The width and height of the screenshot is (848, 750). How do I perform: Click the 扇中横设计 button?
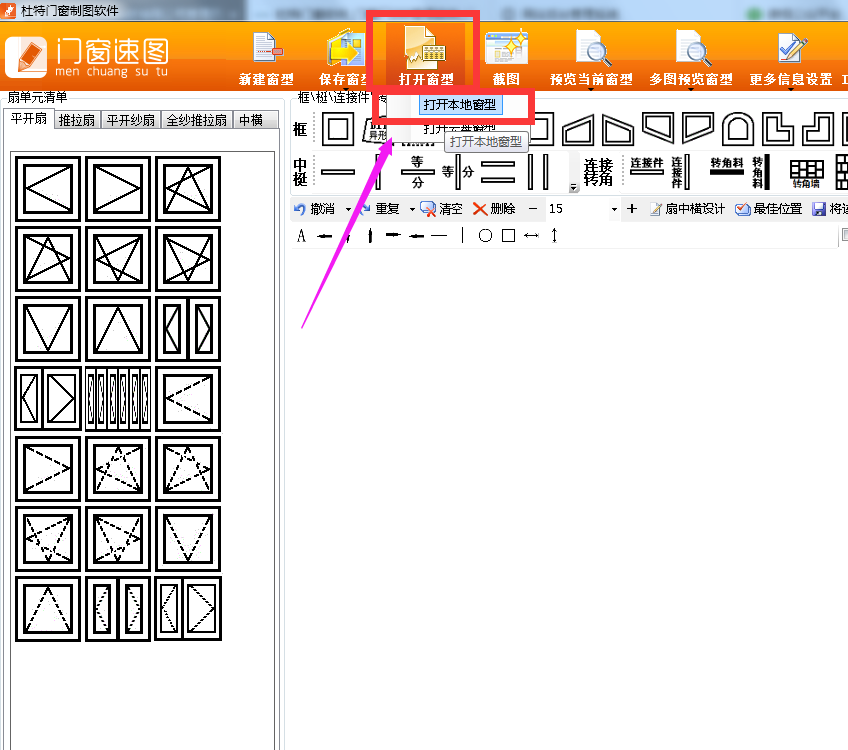pyautogui.click(x=687, y=209)
